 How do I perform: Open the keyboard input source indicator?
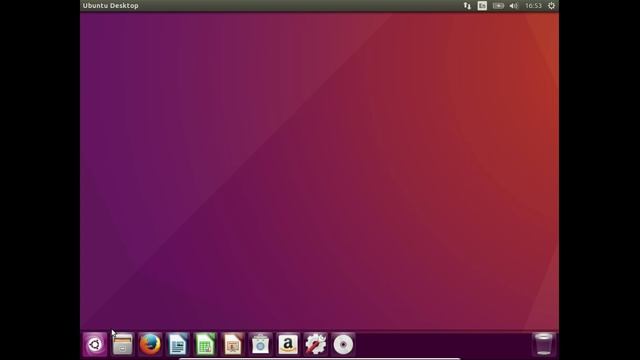(482, 6)
